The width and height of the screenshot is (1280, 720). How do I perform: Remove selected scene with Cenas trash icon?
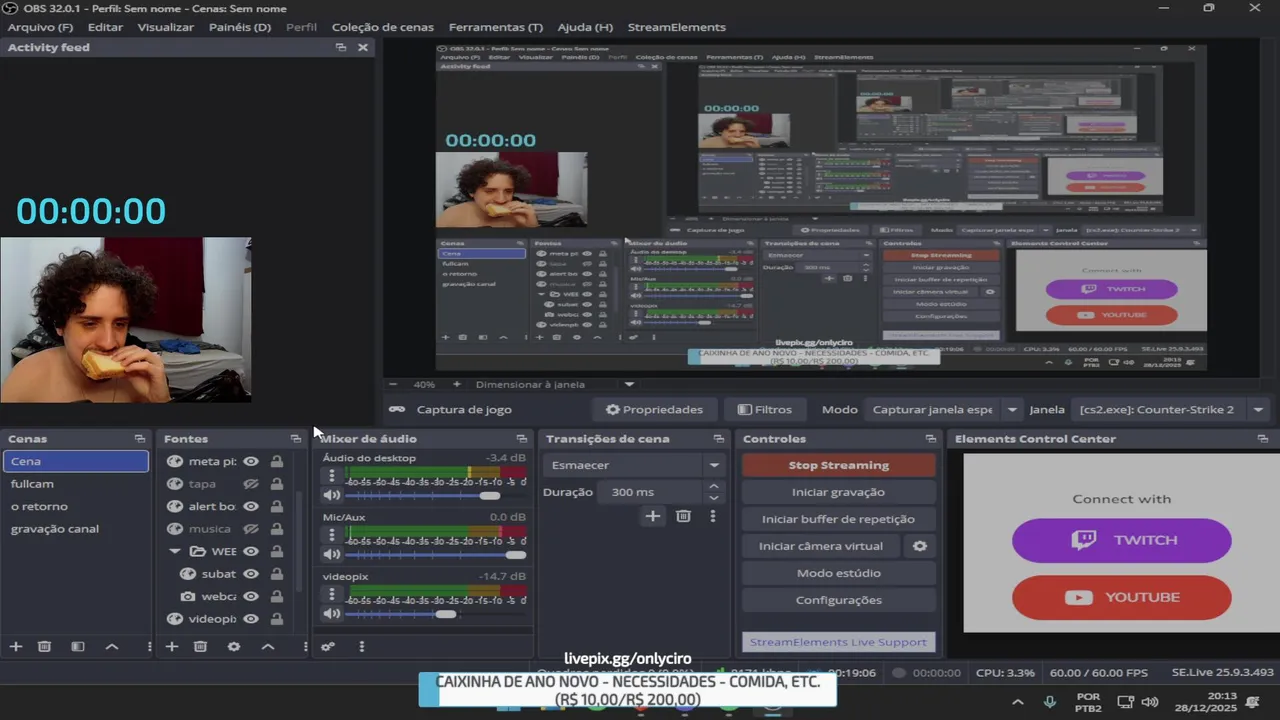tap(44, 647)
